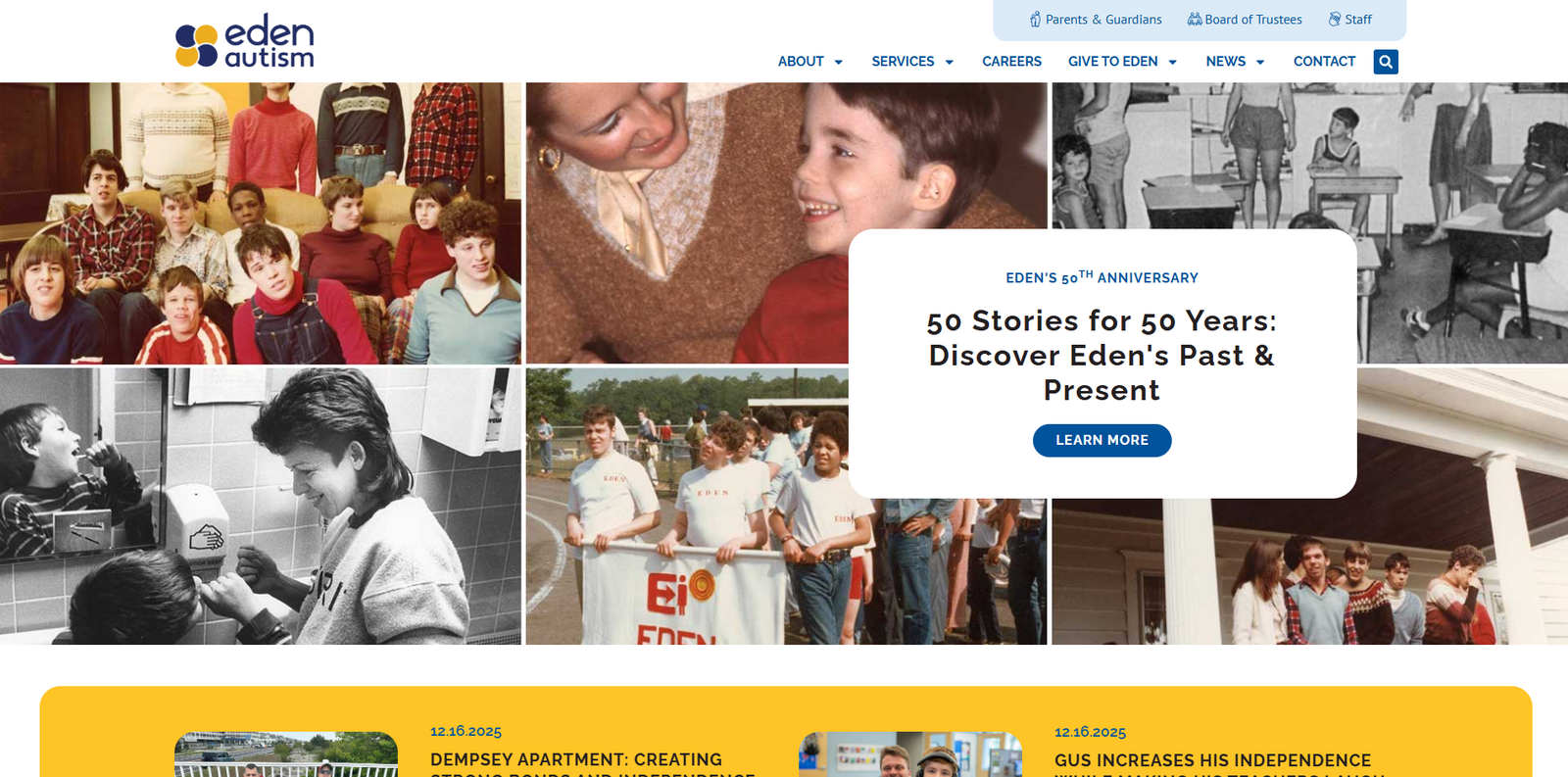The image size is (1568, 777).
Task: Click the Parents & Guardians icon
Action: click(x=1035, y=20)
